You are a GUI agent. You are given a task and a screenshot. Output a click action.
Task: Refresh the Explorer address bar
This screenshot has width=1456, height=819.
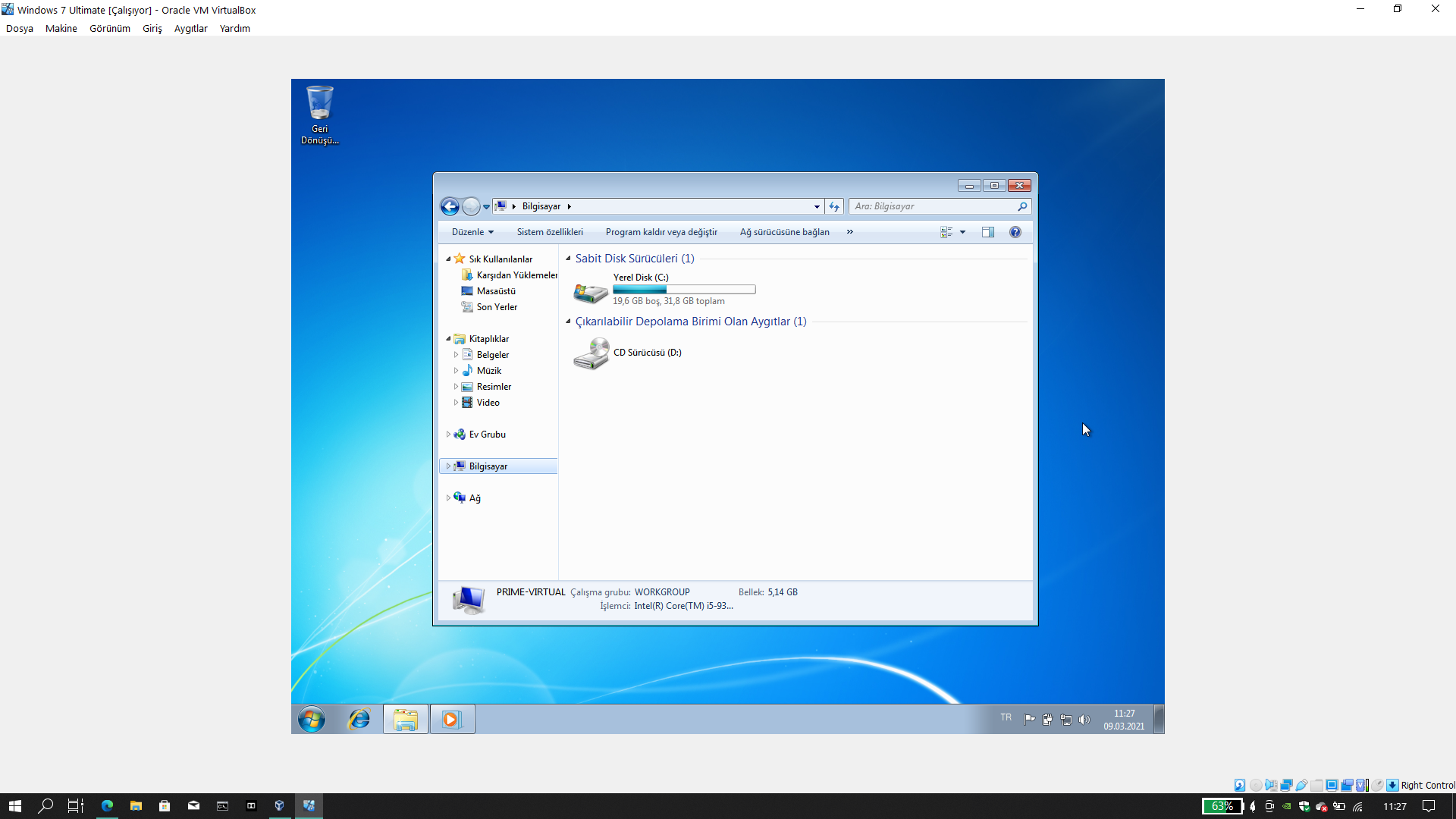[834, 206]
